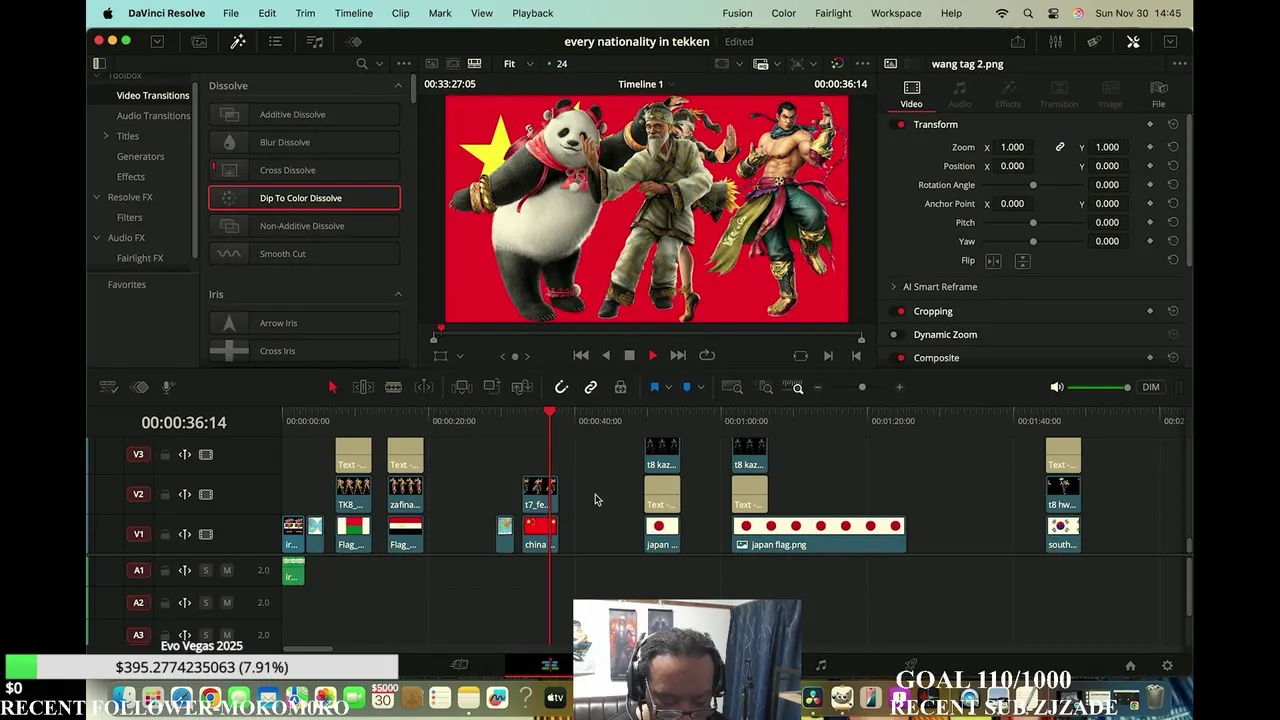The height and width of the screenshot is (720, 1280).
Task: Expand the Titles tree item
Action: pos(106,136)
